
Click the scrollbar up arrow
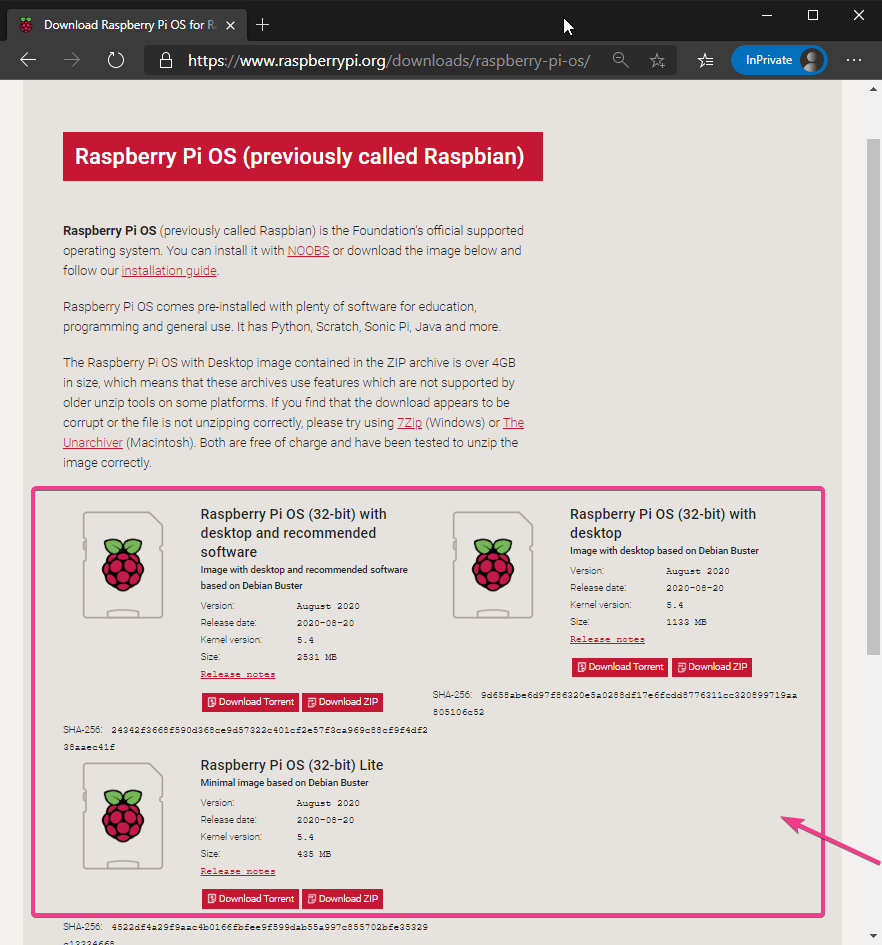coord(874,89)
